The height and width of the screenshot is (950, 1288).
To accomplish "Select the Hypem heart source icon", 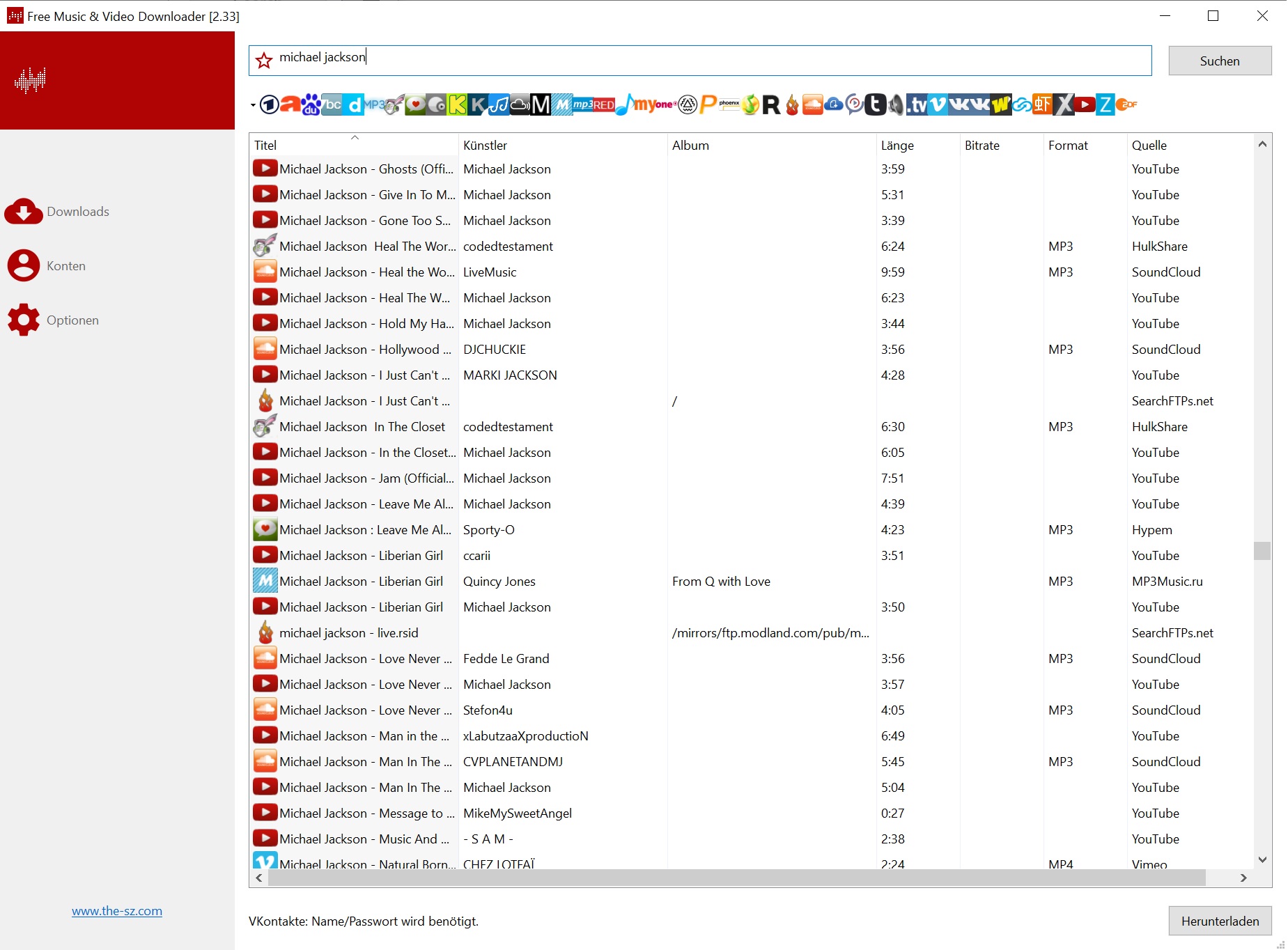I will [x=415, y=104].
